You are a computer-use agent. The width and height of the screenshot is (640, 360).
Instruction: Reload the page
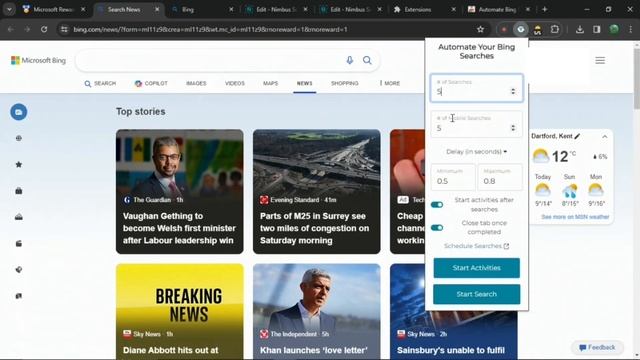pyautogui.click(x=44, y=29)
